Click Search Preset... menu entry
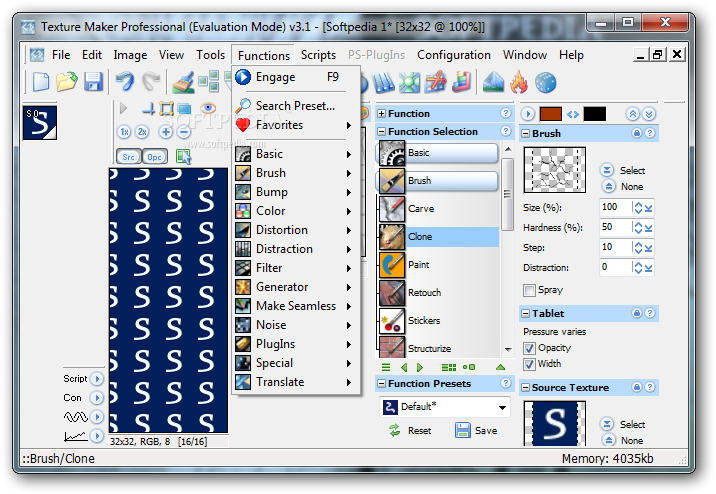Image resolution: width=716 pixels, height=494 pixels. (x=296, y=106)
